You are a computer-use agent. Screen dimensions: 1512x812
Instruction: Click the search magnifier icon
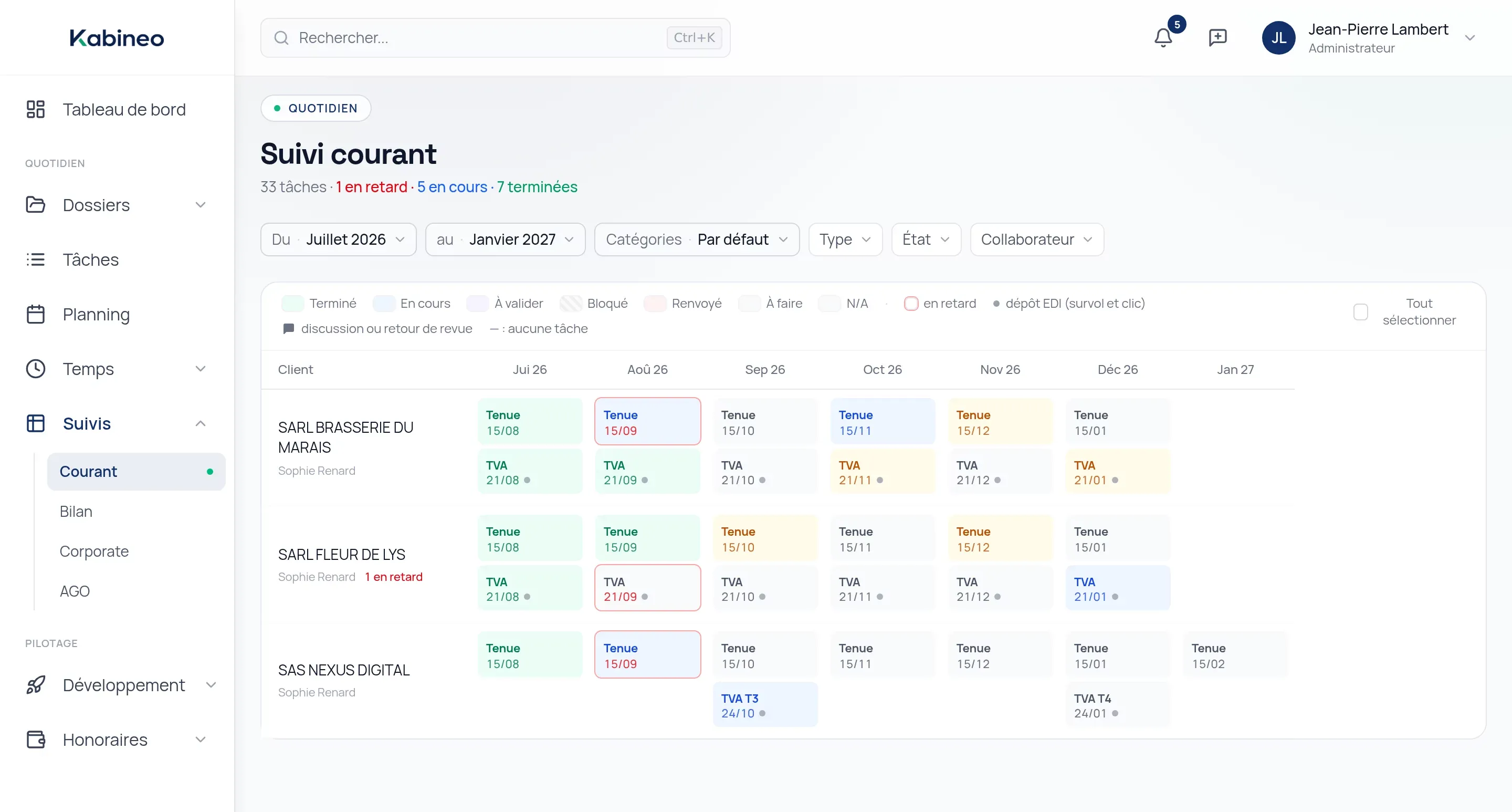pyautogui.click(x=281, y=38)
